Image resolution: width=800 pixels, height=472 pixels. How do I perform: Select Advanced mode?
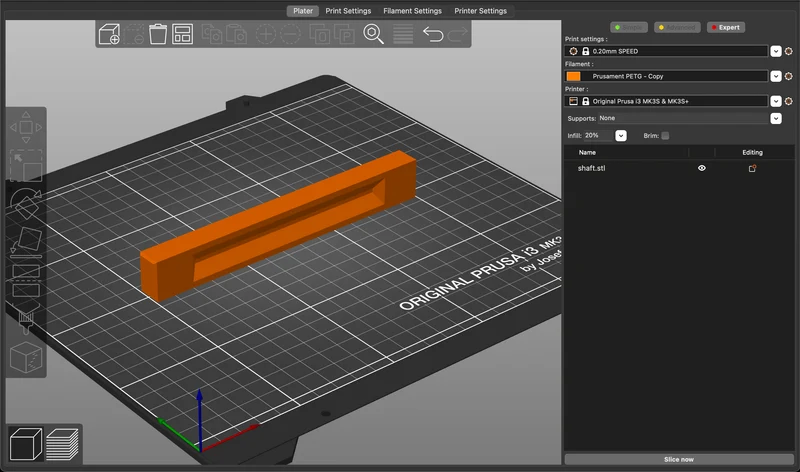click(677, 28)
